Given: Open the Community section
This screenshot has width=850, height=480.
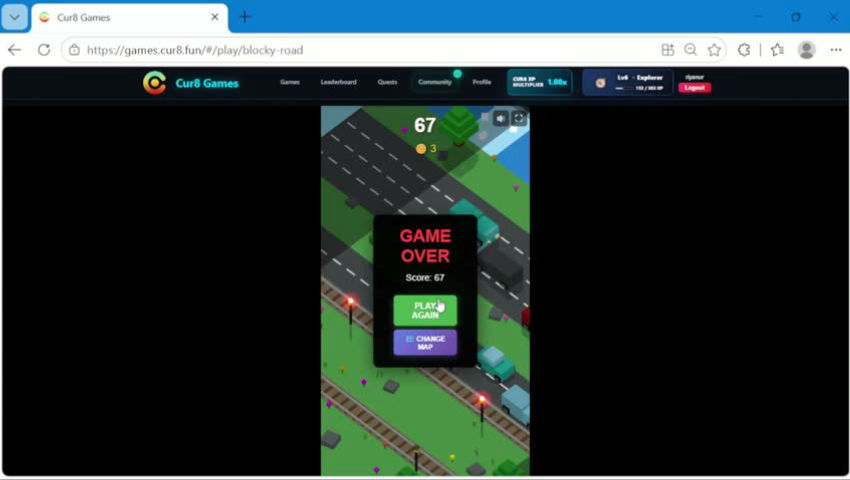Looking at the screenshot, I should [435, 82].
